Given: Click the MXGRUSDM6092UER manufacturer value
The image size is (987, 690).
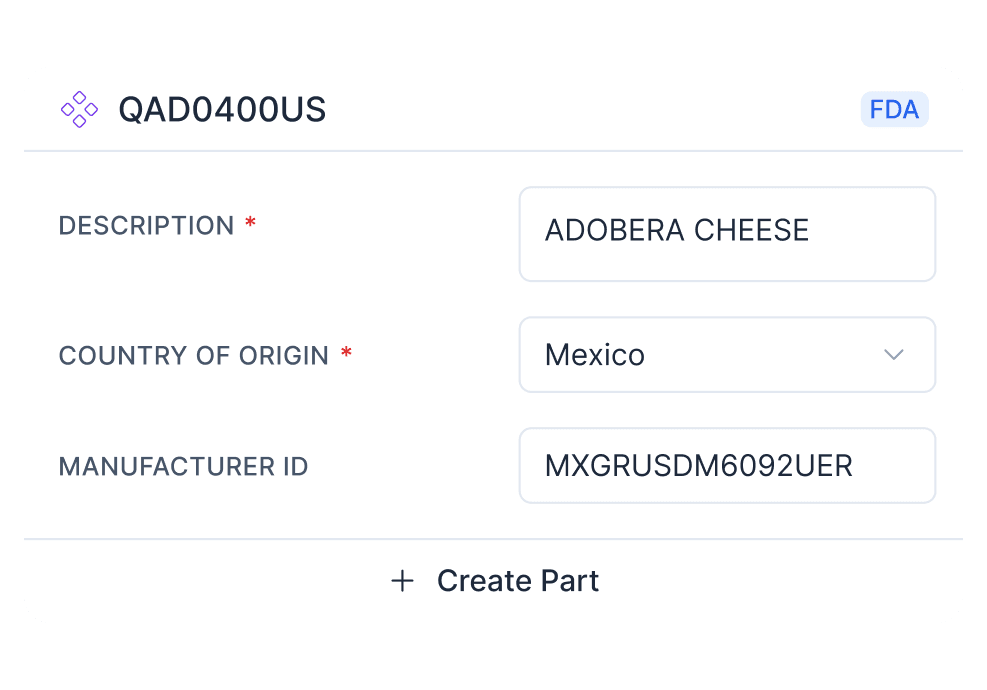Looking at the screenshot, I should click(699, 465).
